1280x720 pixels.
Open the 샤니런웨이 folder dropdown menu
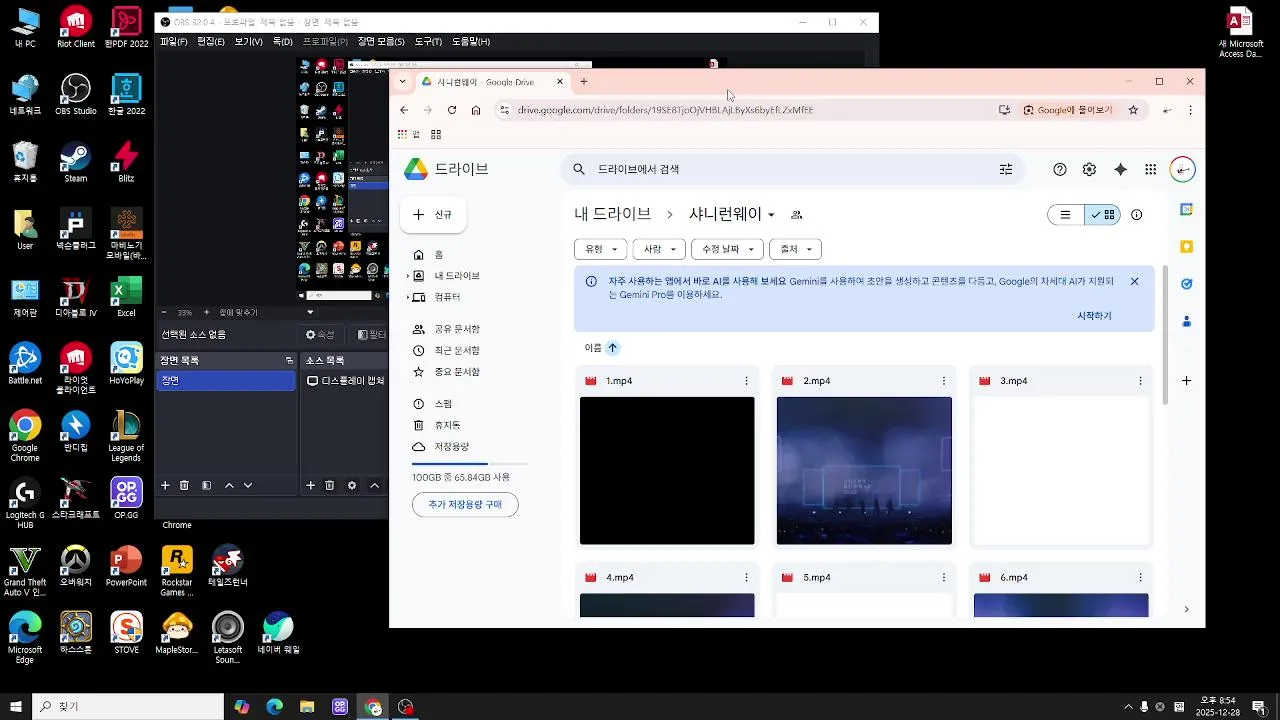point(771,215)
